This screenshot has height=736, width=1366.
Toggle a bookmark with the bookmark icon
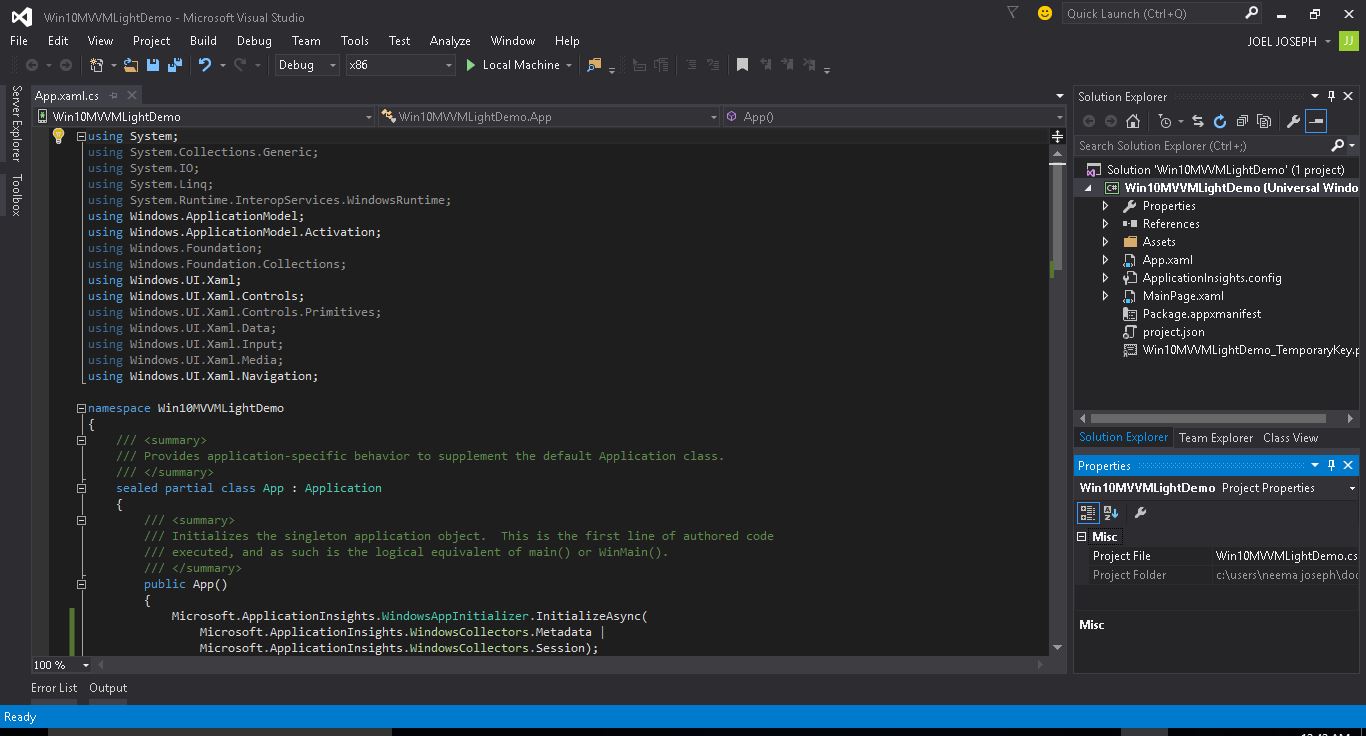(x=742, y=65)
